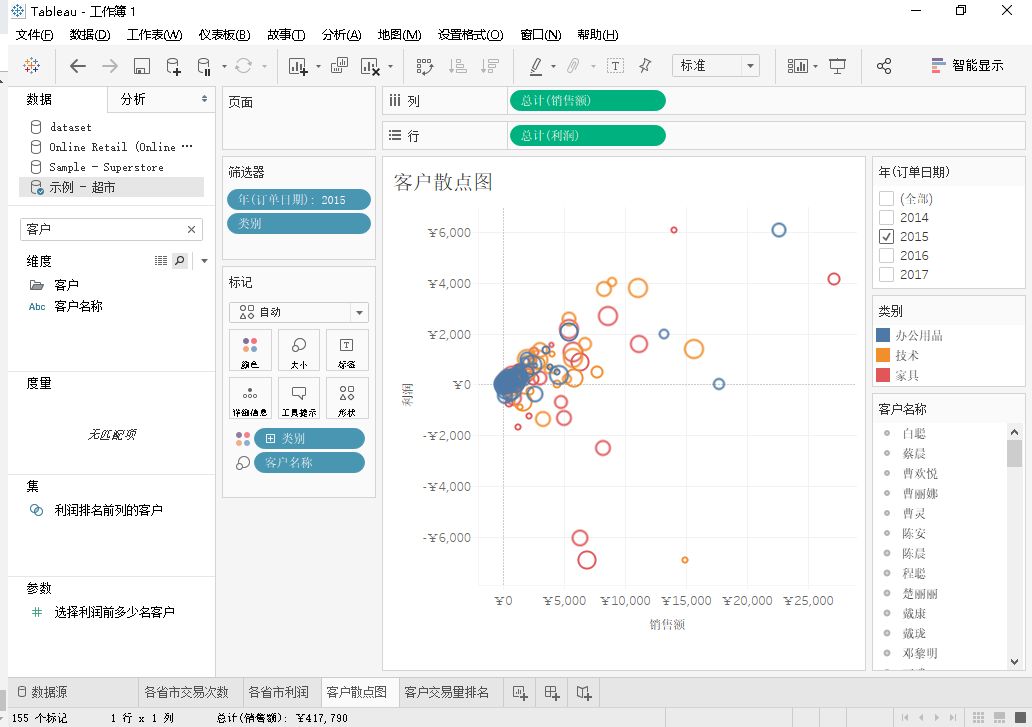Open the Size marks card button
This screenshot has width=1032, height=727.
click(x=299, y=350)
